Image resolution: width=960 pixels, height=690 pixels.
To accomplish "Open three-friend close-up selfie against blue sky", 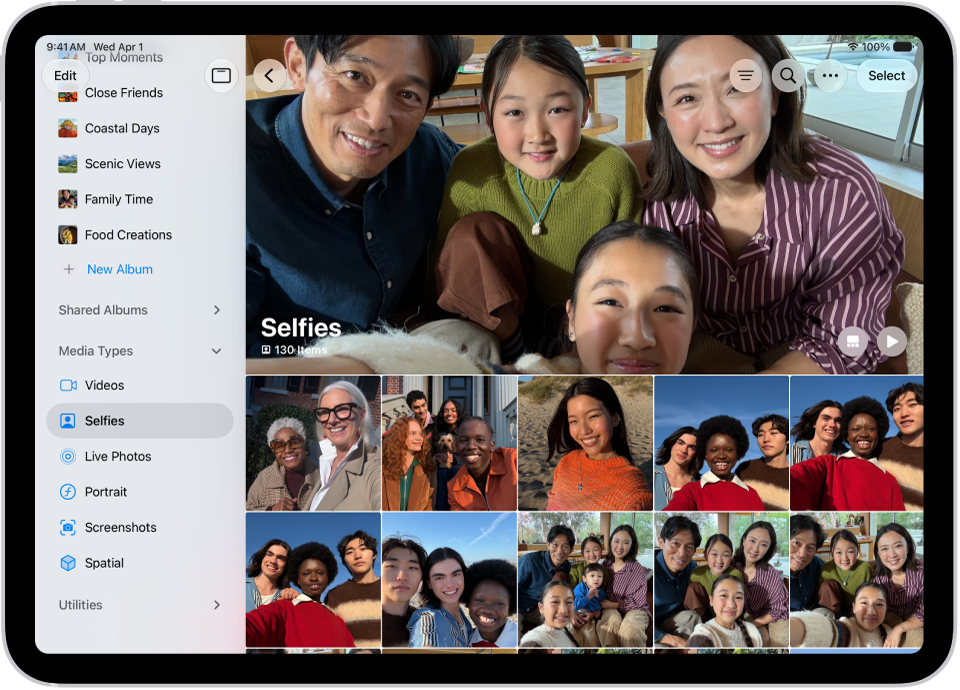I will pyautogui.click(x=449, y=580).
